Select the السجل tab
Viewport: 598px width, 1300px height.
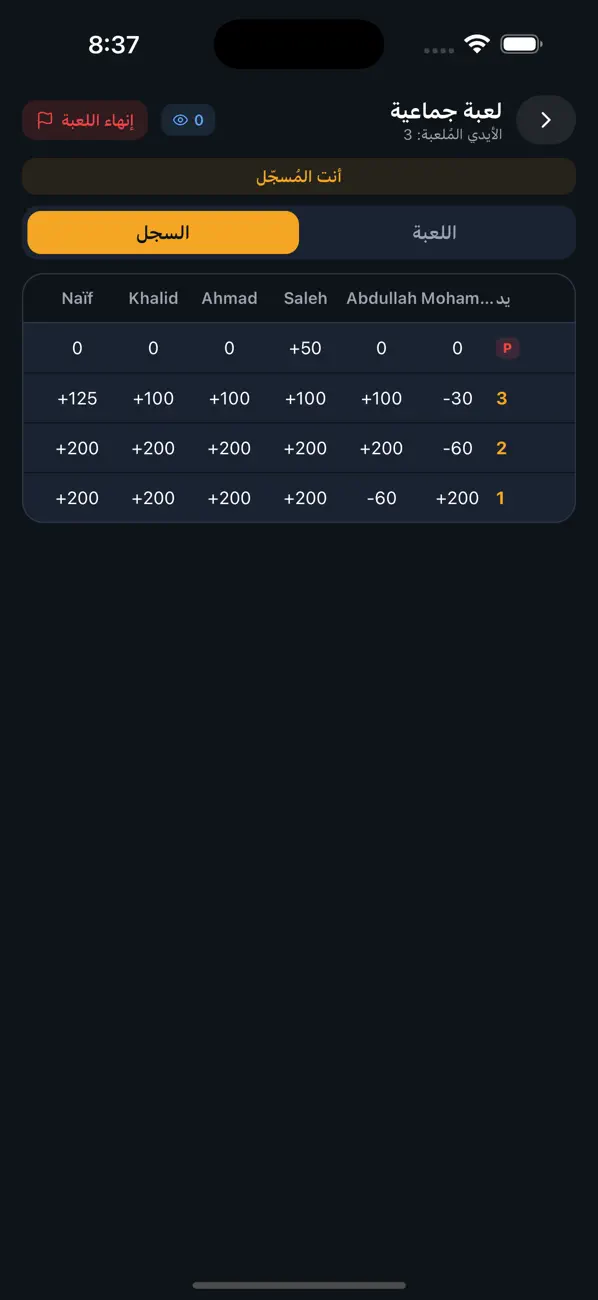coord(163,233)
